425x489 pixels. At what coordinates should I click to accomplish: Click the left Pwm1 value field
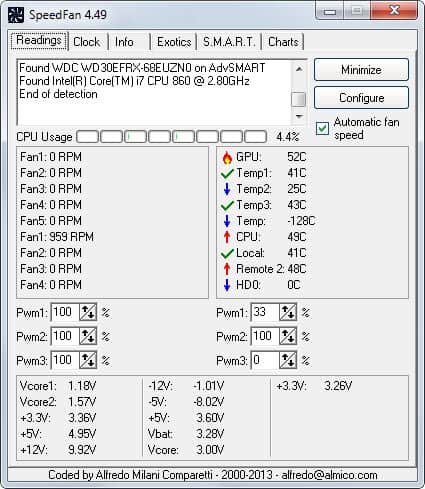(x=65, y=312)
